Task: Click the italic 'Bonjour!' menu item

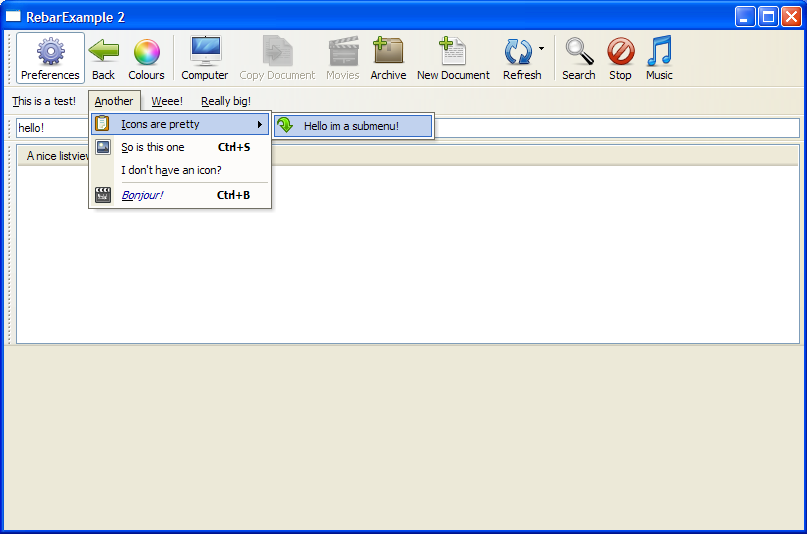Action: pyautogui.click(x=142, y=196)
